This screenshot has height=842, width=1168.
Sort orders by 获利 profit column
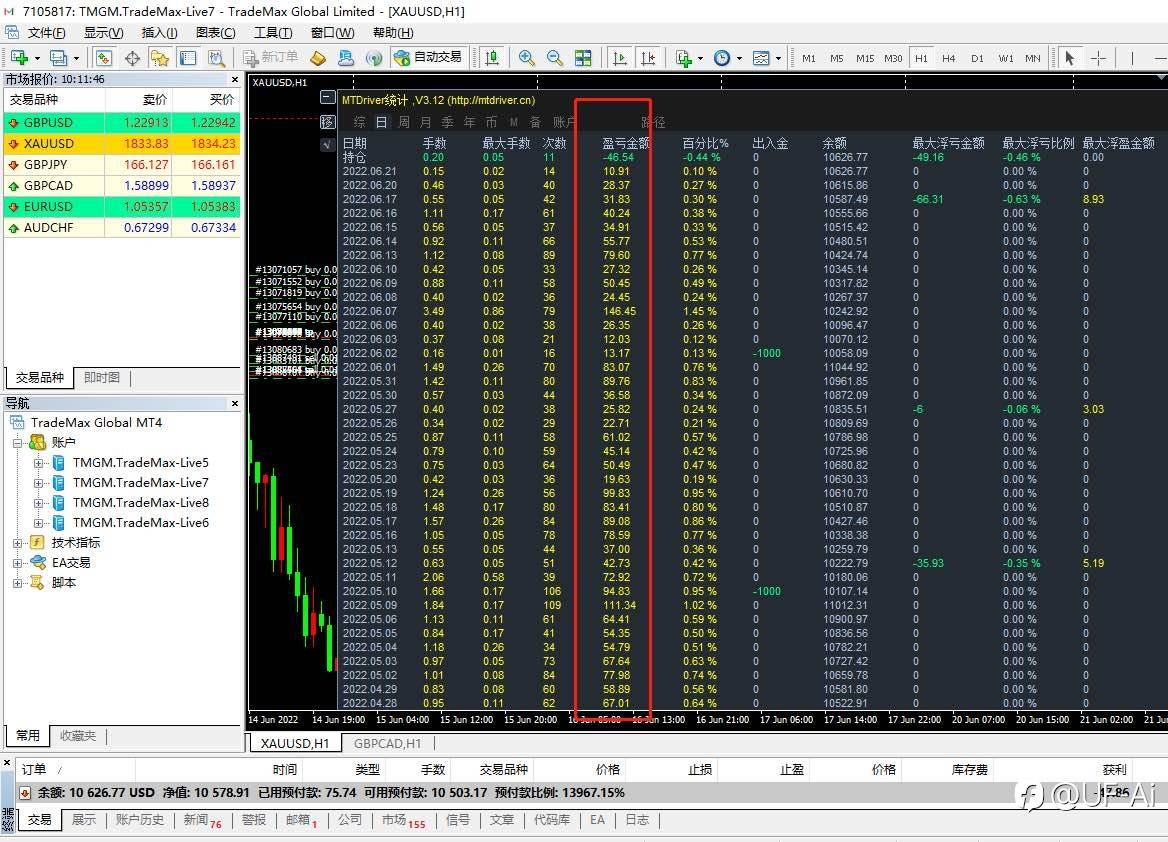click(x=1114, y=770)
